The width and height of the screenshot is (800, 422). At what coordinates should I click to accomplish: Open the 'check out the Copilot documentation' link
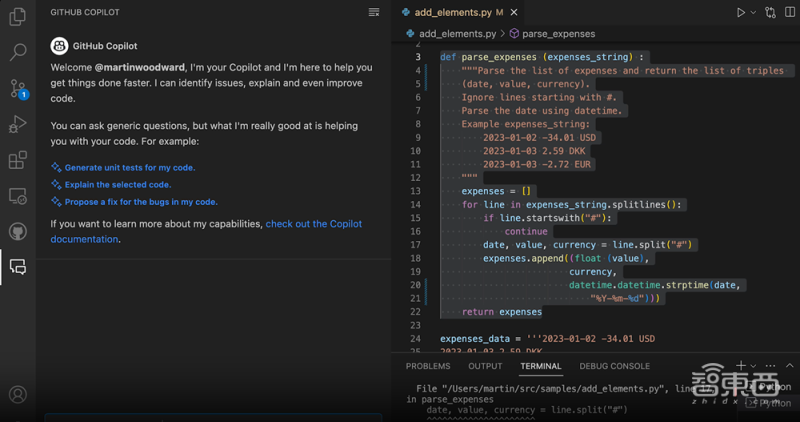[313, 224]
